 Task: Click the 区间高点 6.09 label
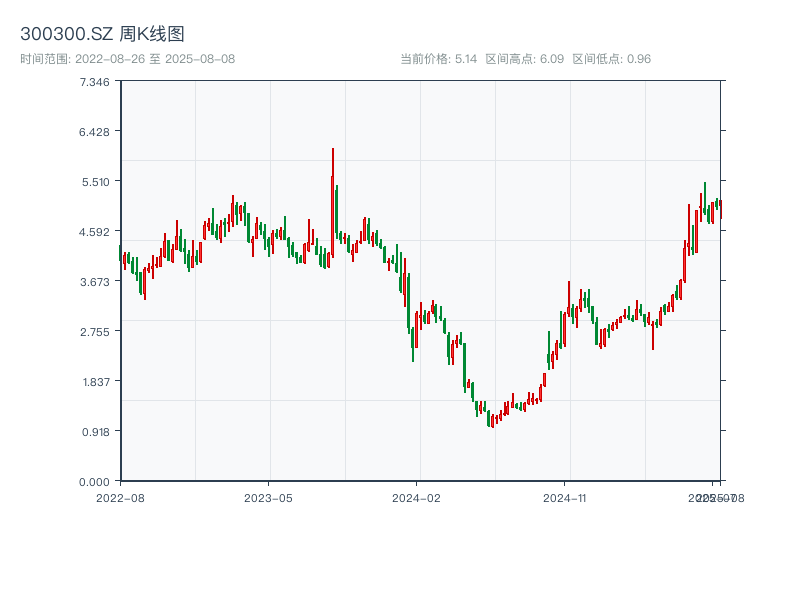click(x=524, y=59)
